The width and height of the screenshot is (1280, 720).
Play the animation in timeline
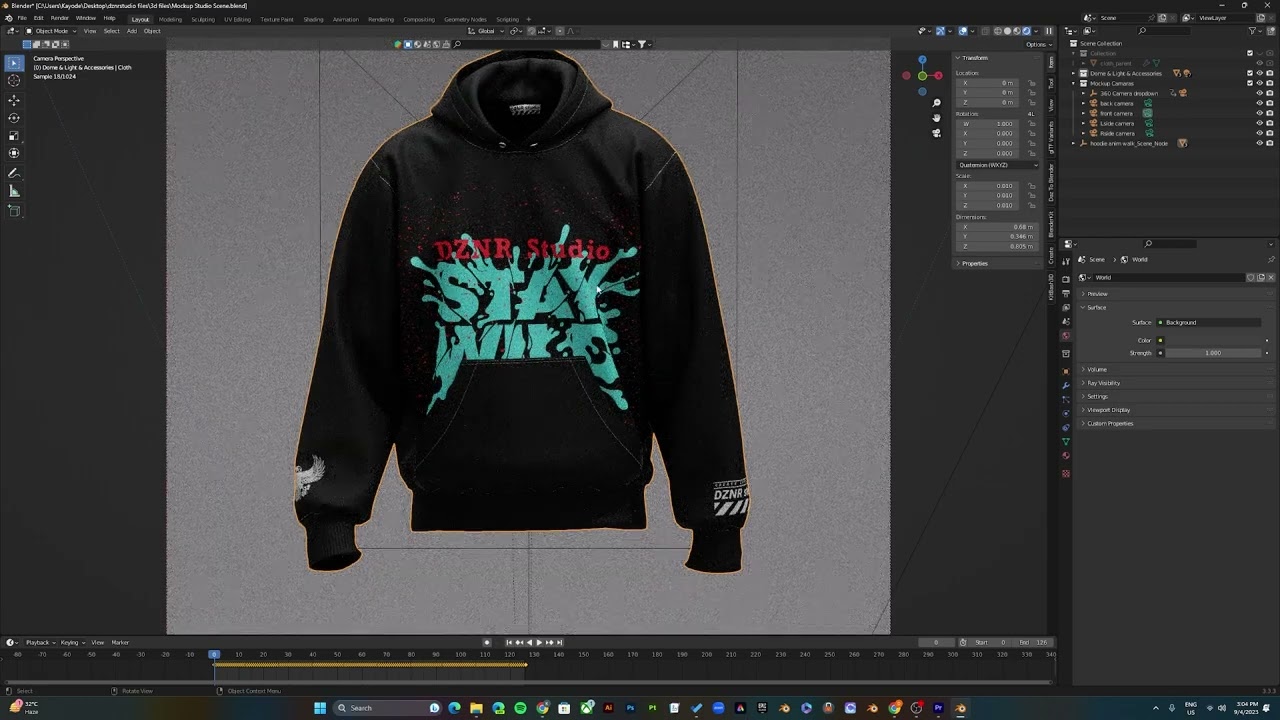(539, 642)
